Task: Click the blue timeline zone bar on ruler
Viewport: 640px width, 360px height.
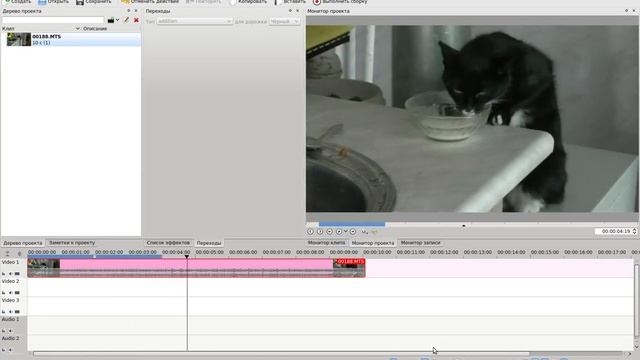Action: tap(95, 256)
